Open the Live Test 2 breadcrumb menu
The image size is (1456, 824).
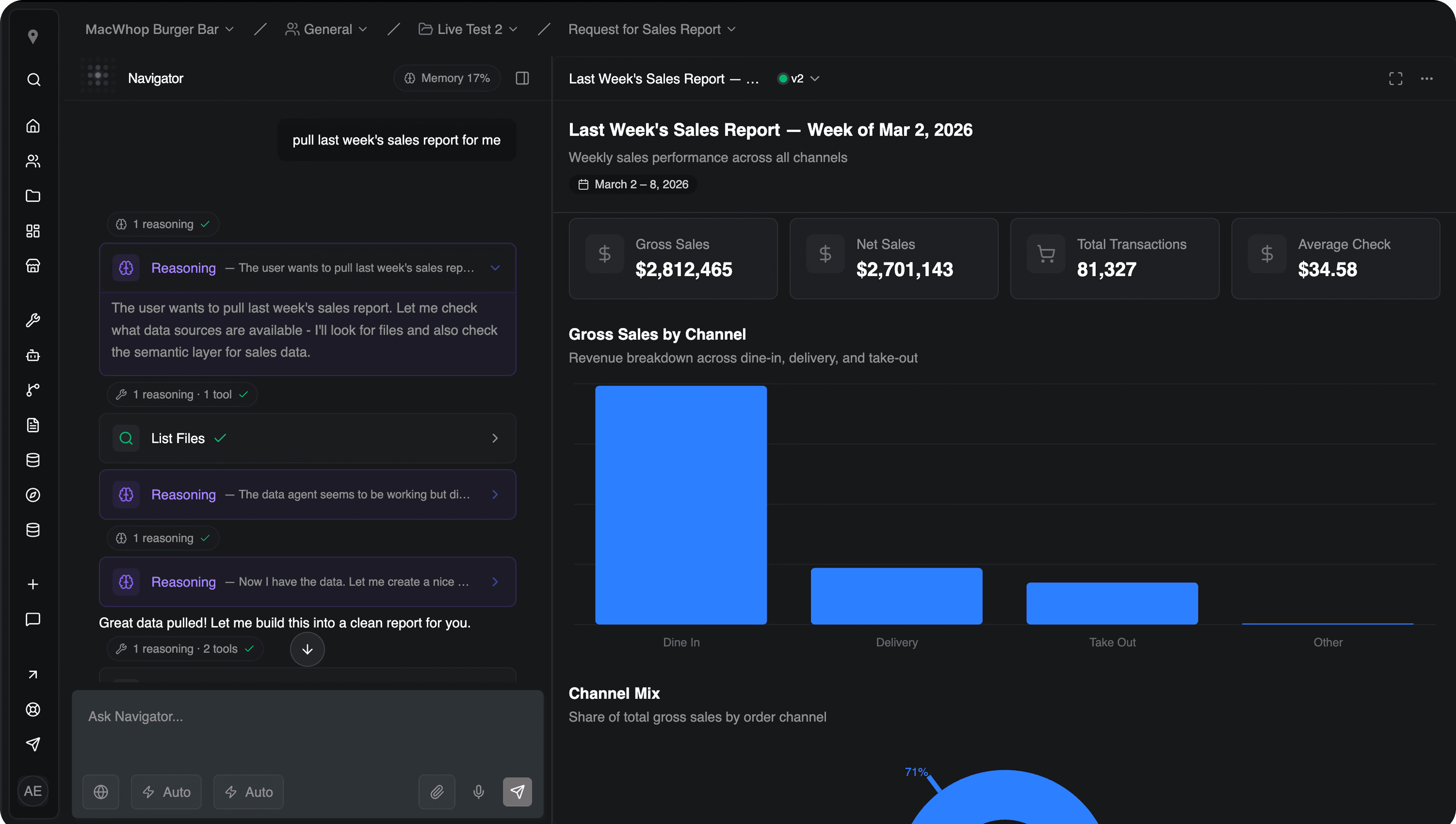coord(468,29)
